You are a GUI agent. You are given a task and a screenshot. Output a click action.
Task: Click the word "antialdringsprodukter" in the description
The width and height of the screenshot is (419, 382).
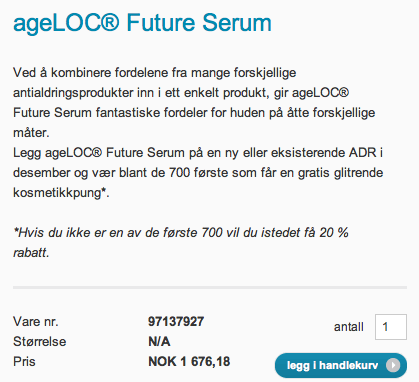[x=73, y=93]
